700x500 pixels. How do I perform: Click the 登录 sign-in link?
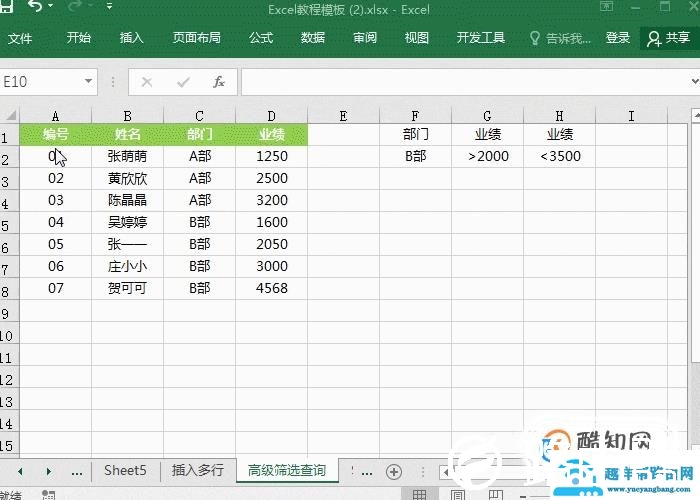pyautogui.click(x=618, y=38)
